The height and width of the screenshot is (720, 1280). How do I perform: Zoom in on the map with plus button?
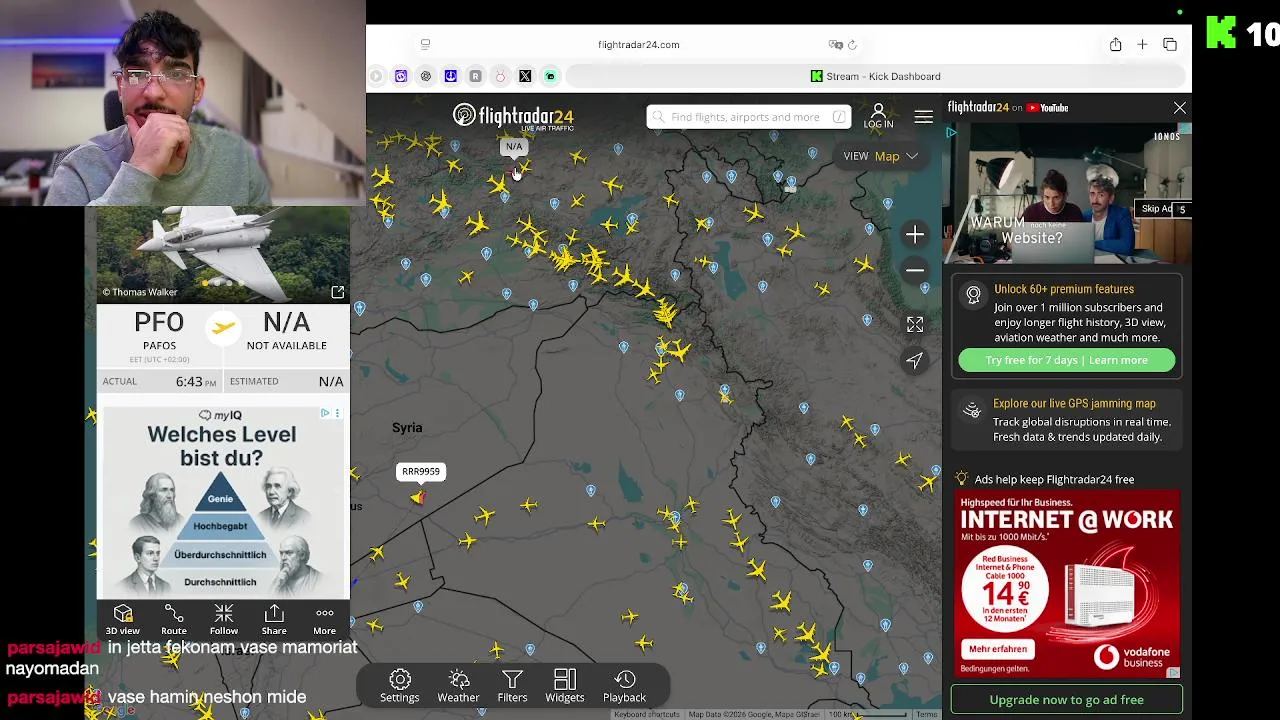tap(915, 234)
